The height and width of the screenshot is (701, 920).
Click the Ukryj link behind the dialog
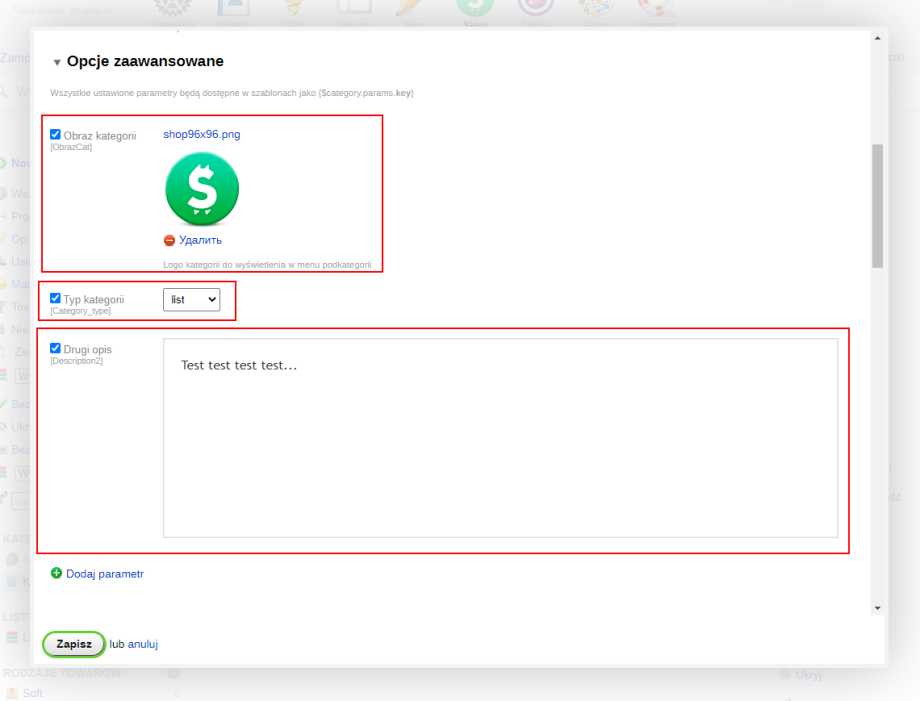[x=807, y=675]
